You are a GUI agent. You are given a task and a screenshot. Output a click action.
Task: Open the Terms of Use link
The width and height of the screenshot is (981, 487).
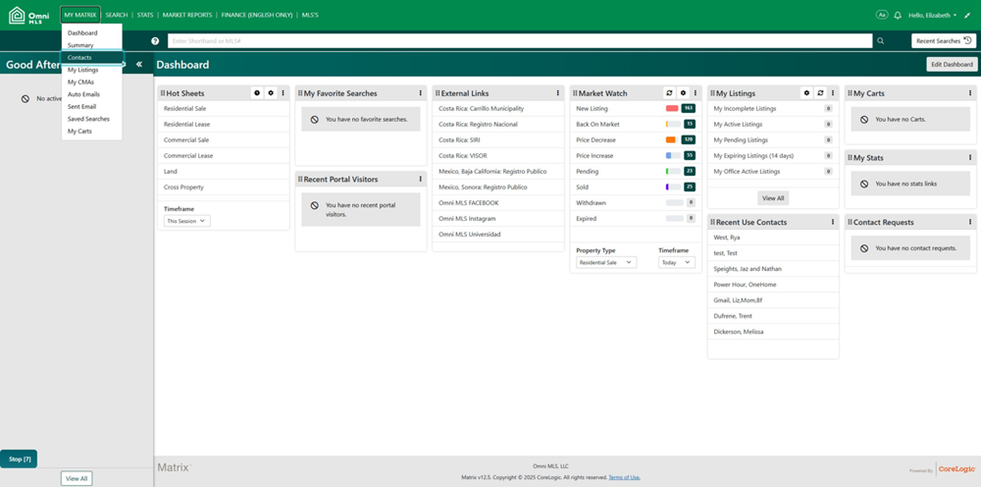624,477
